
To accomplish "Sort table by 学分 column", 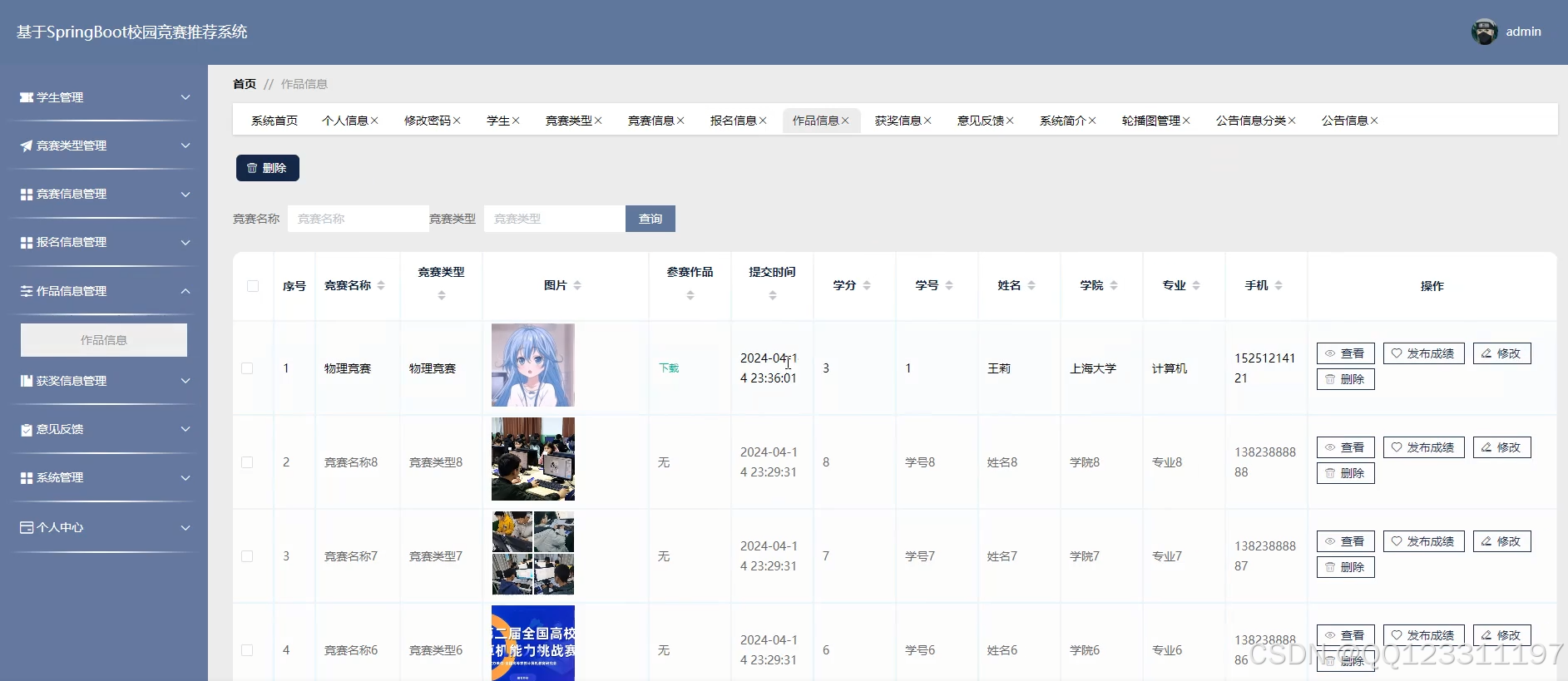I will tap(867, 285).
